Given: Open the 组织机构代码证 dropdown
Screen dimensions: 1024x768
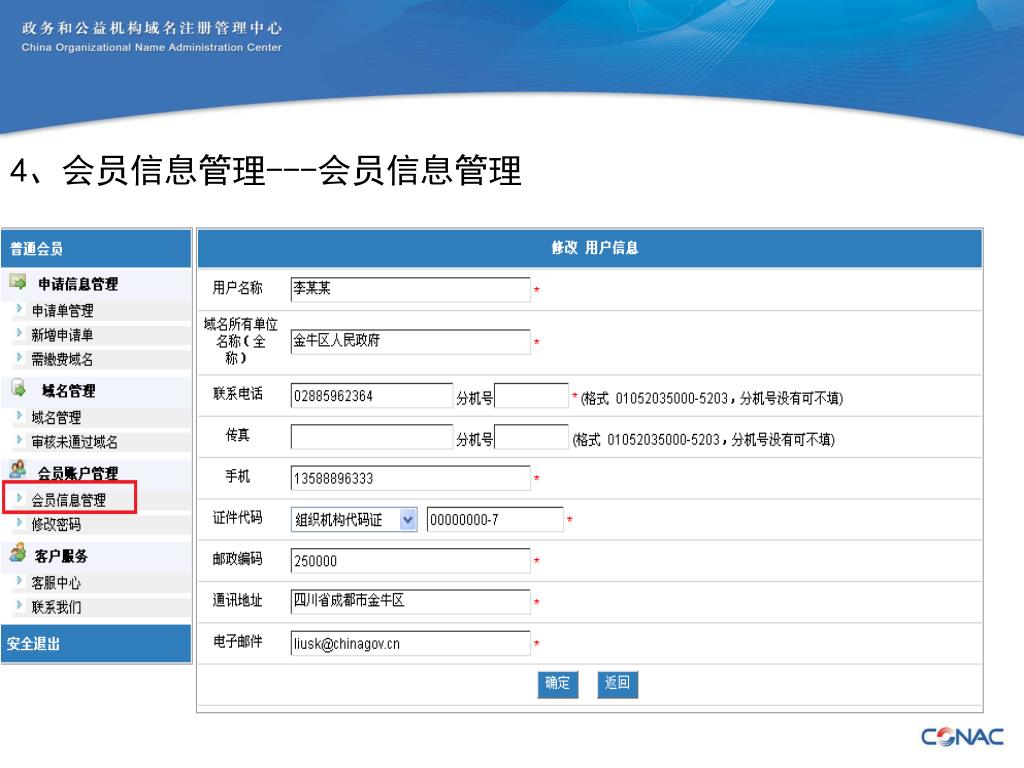Looking at the screenshot, I should 354,520.
